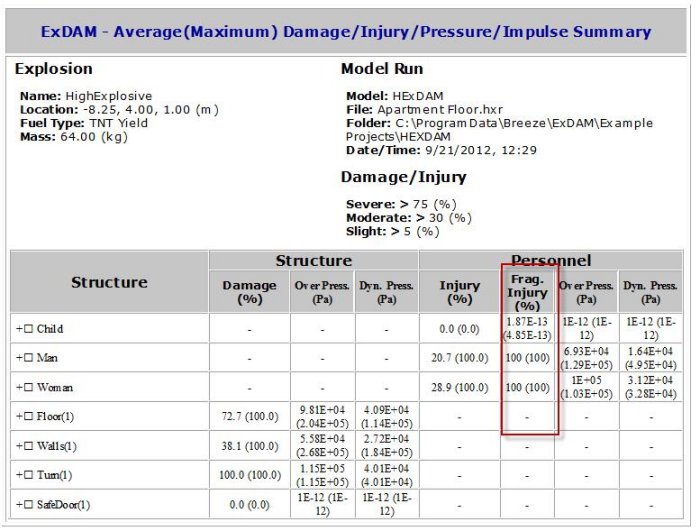This screenshot has height=531, width=700.
Task: Click Woman injury value 28.9 (100.0)
Action: tap(460, 387)
